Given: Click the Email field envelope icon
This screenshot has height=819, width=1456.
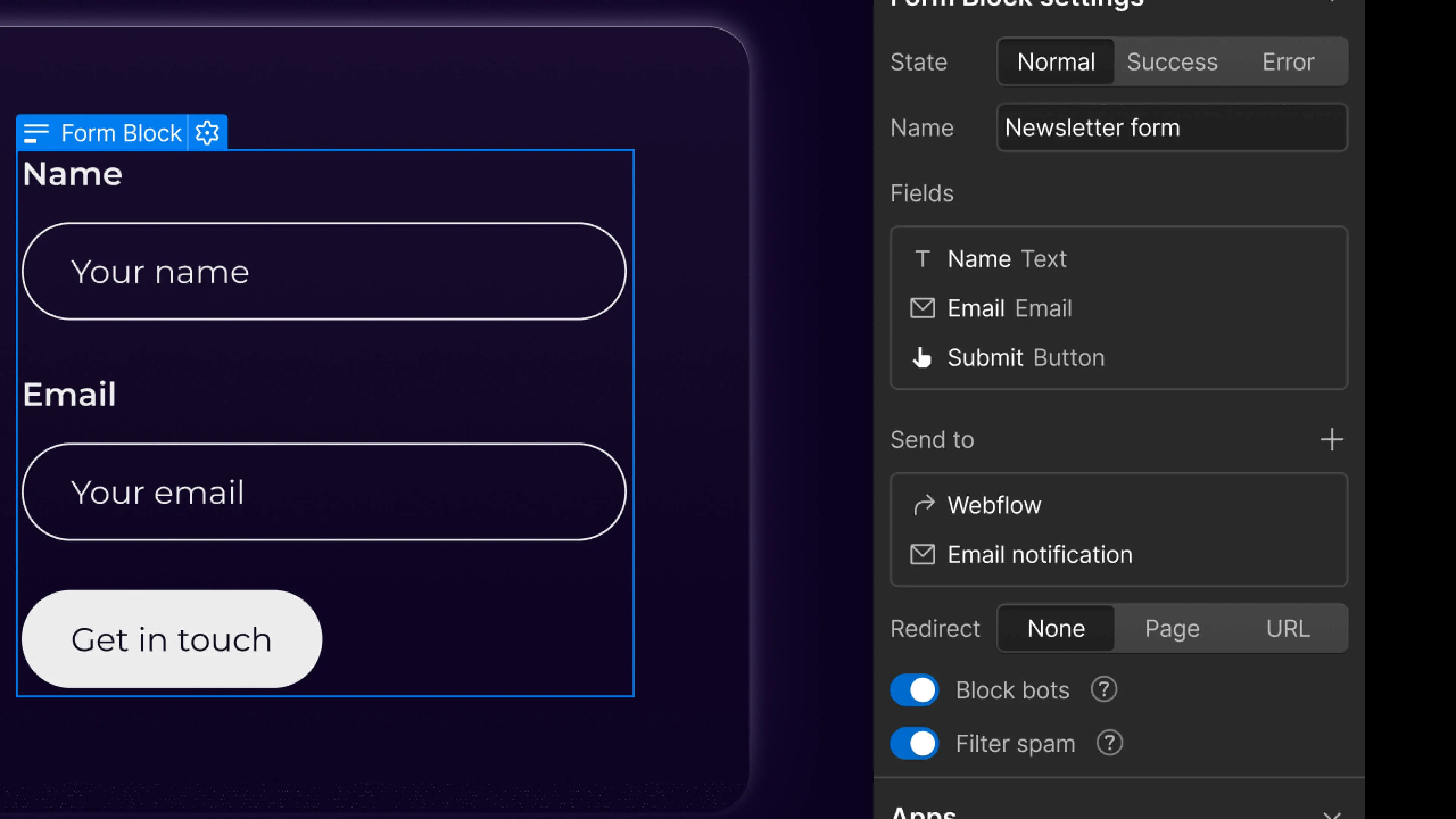Looking at the screenshot, I should point(923,308).
